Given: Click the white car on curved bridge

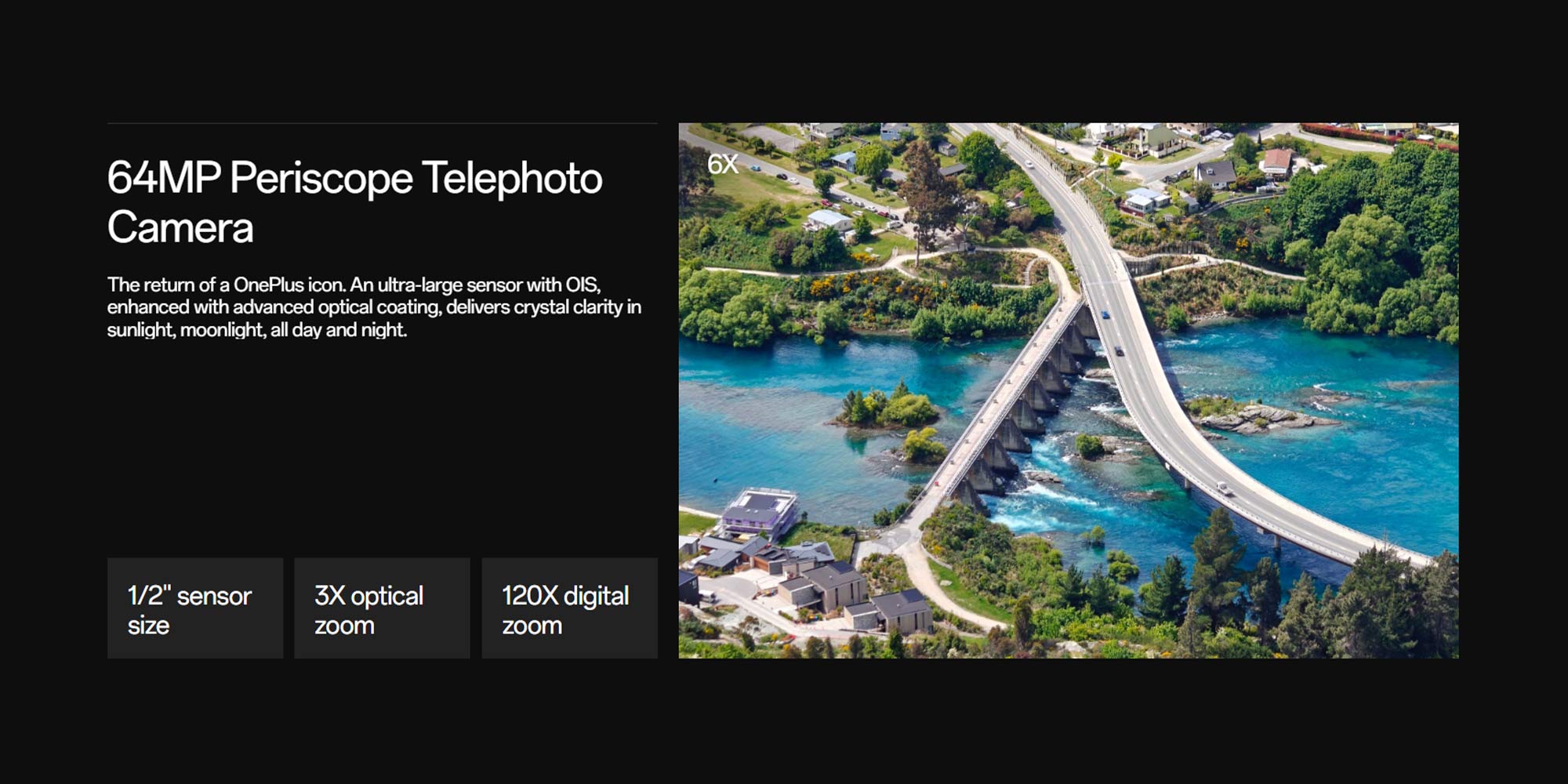Looking at the screenshot, I should click(1224, 488).
